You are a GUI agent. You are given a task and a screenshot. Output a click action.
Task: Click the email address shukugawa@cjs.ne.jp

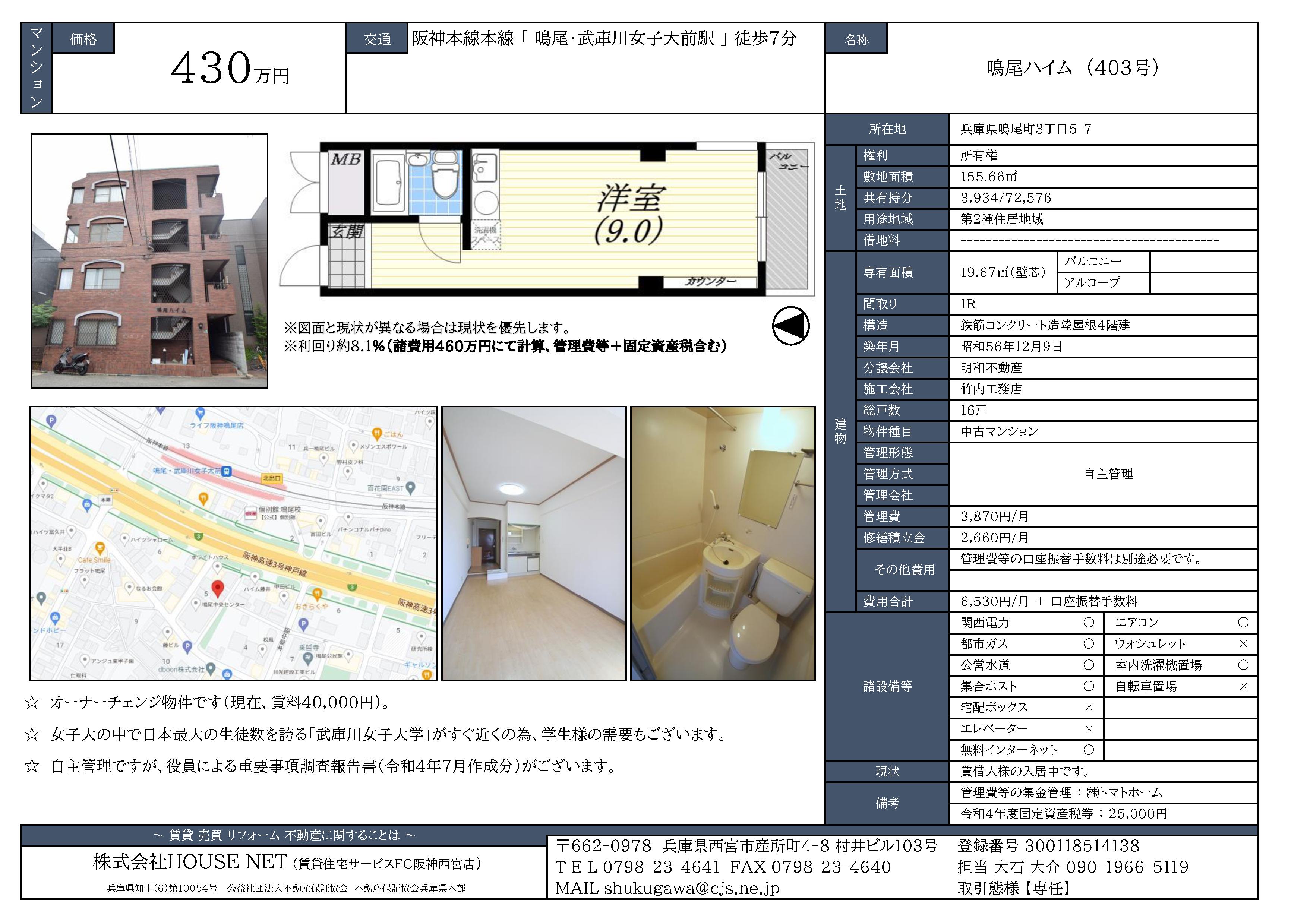click(x=692, y=887)
